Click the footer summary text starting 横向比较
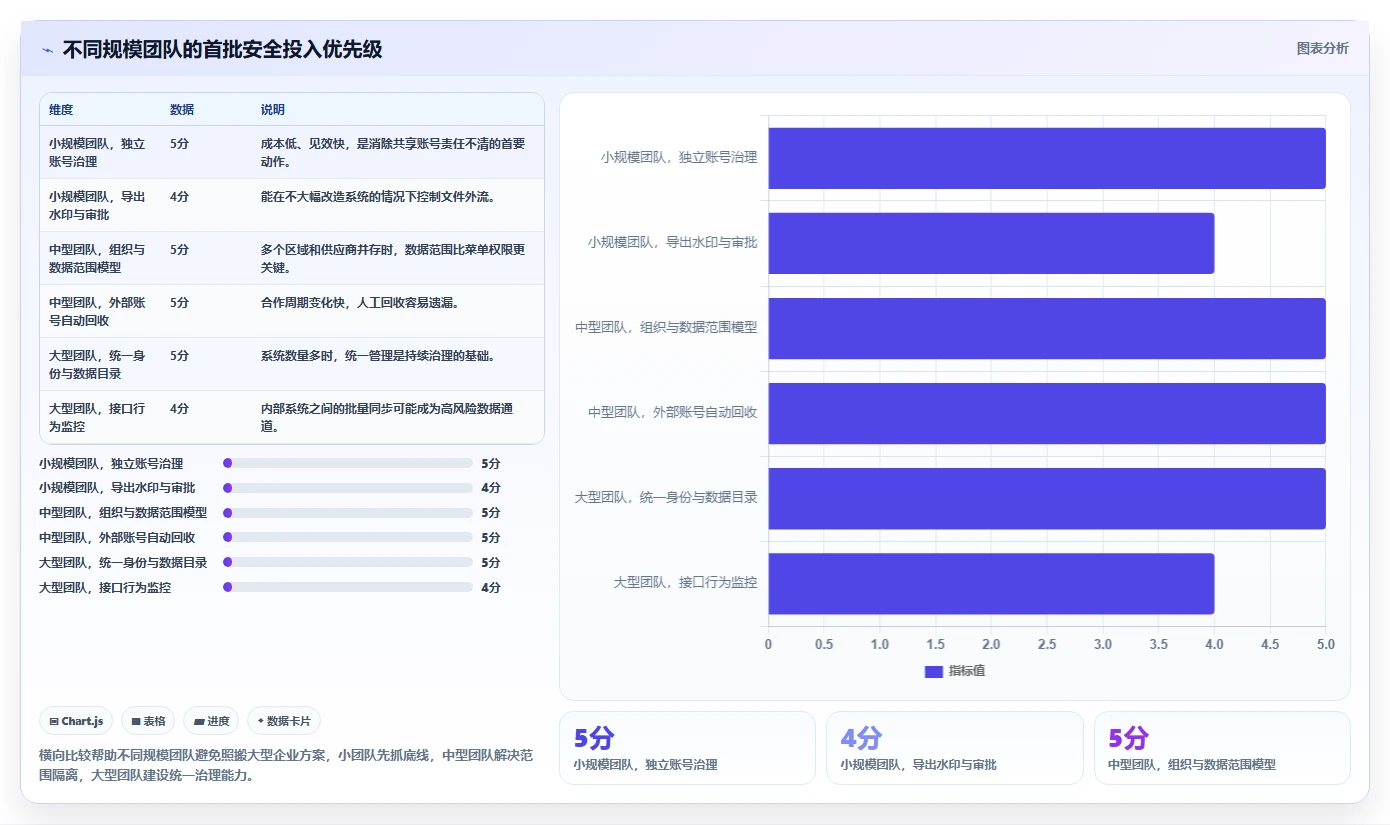Viewport: 1390px width, 825px height. coord(286,765)
